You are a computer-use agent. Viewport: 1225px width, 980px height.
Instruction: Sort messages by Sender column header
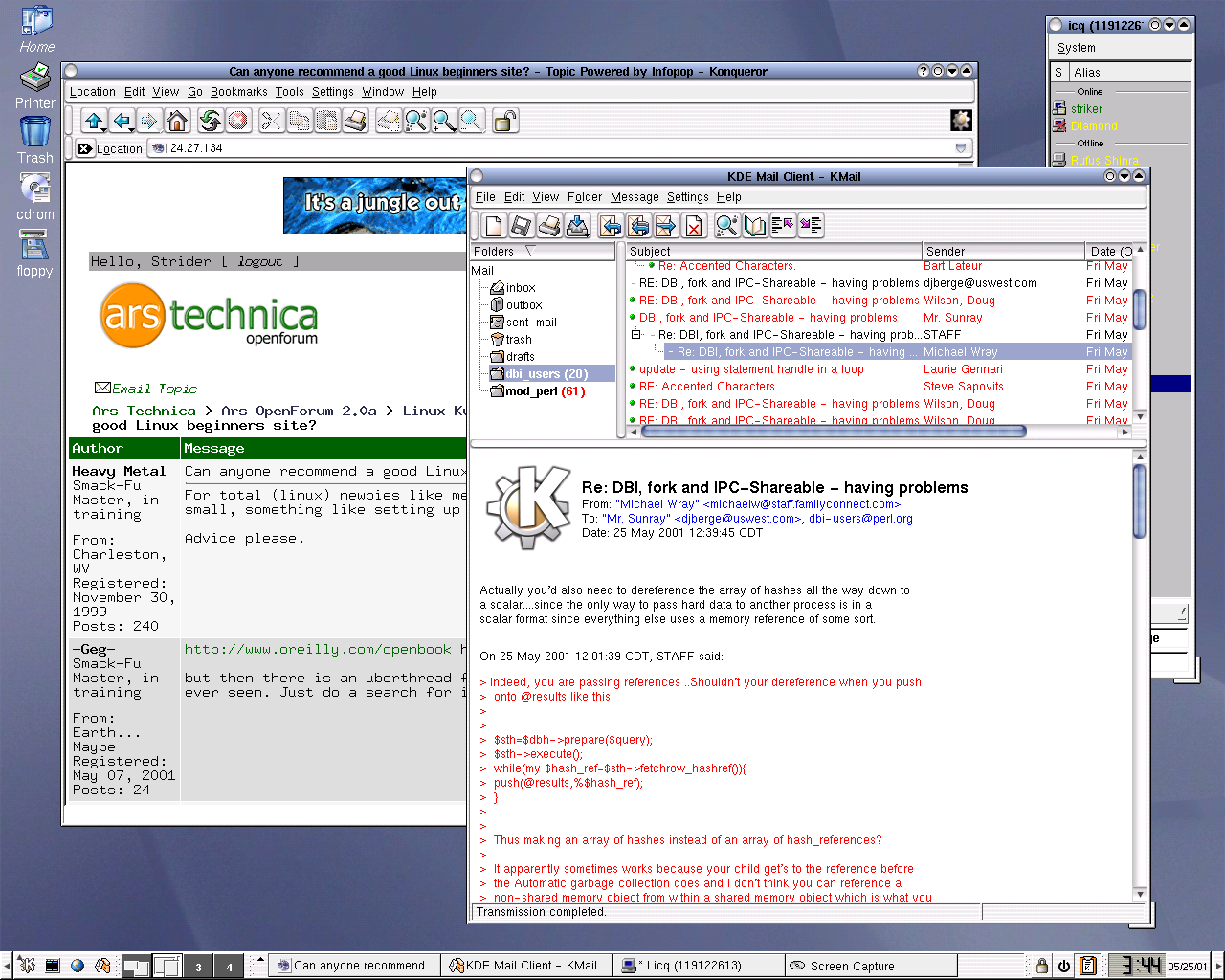pos(1002,251)
